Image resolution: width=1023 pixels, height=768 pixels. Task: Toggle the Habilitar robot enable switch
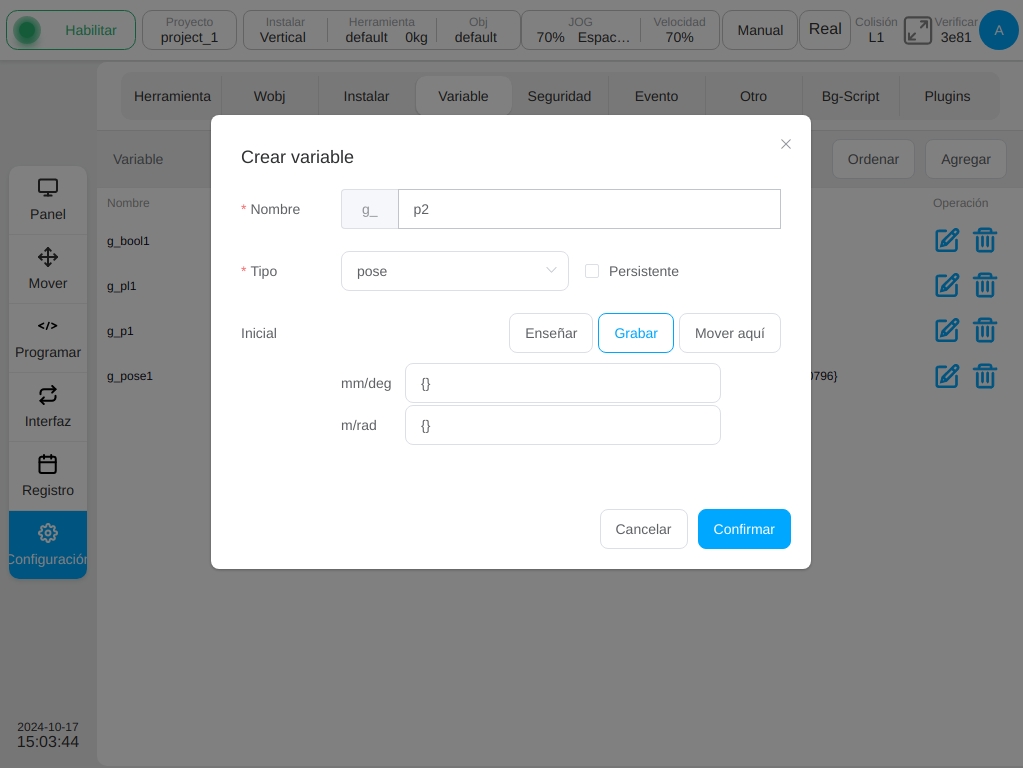pyautogui.click(x=71, y=30)
